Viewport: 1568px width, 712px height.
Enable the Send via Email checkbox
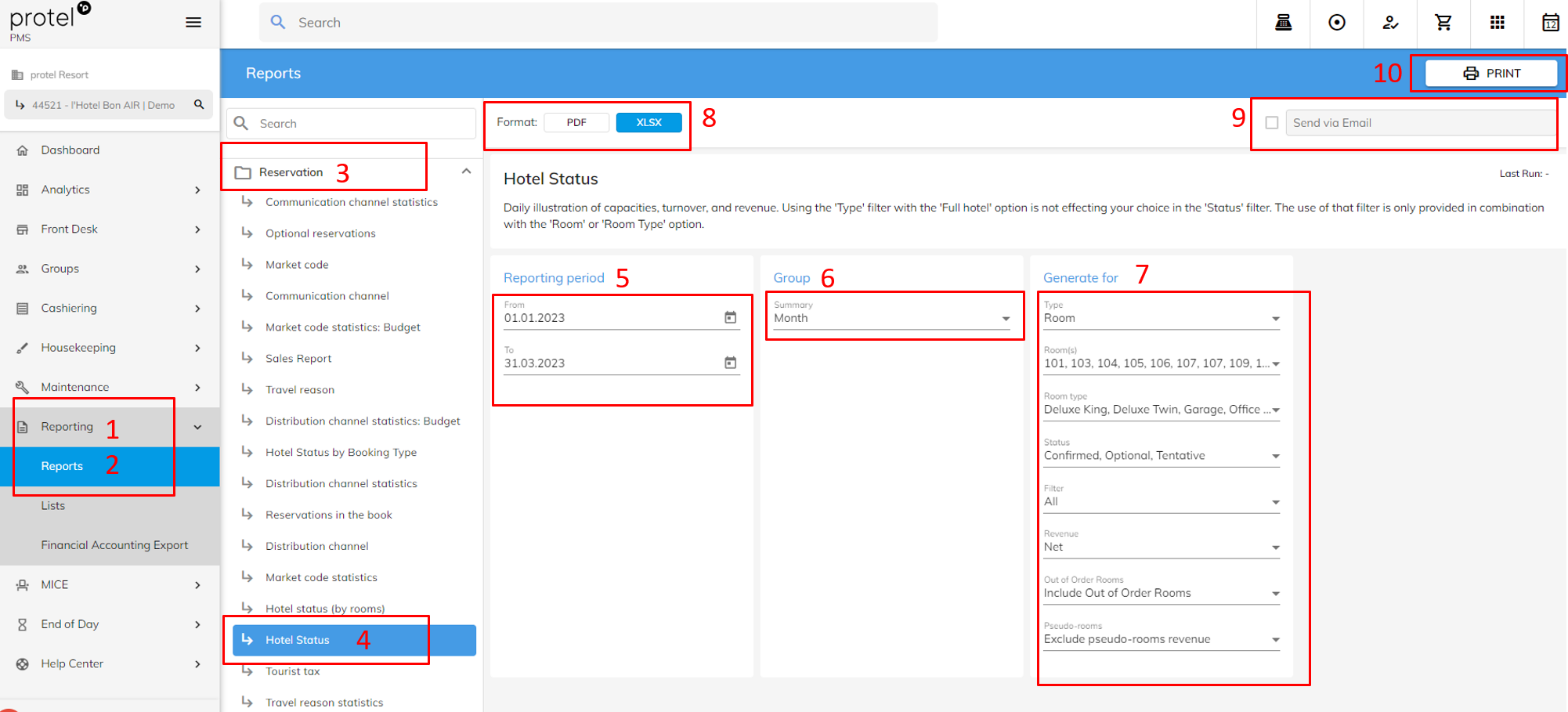click(x=1272, y=123)
